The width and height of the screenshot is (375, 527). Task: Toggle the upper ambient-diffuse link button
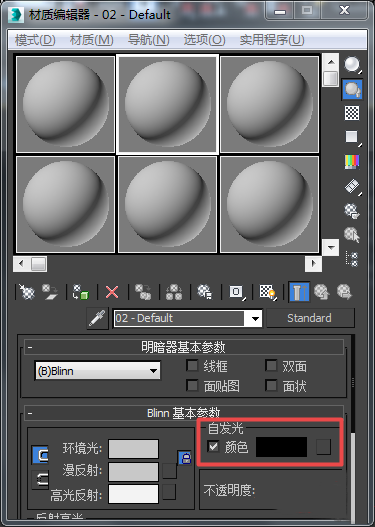(40, 455)
